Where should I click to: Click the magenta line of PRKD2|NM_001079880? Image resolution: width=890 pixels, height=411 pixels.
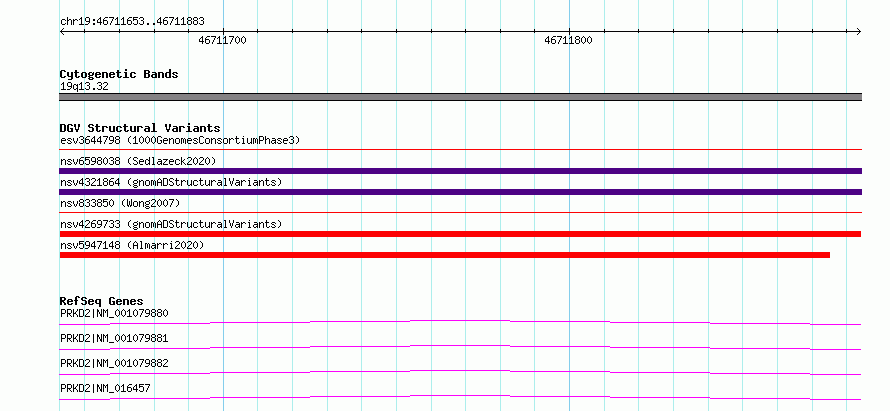[x=460, y=322]
